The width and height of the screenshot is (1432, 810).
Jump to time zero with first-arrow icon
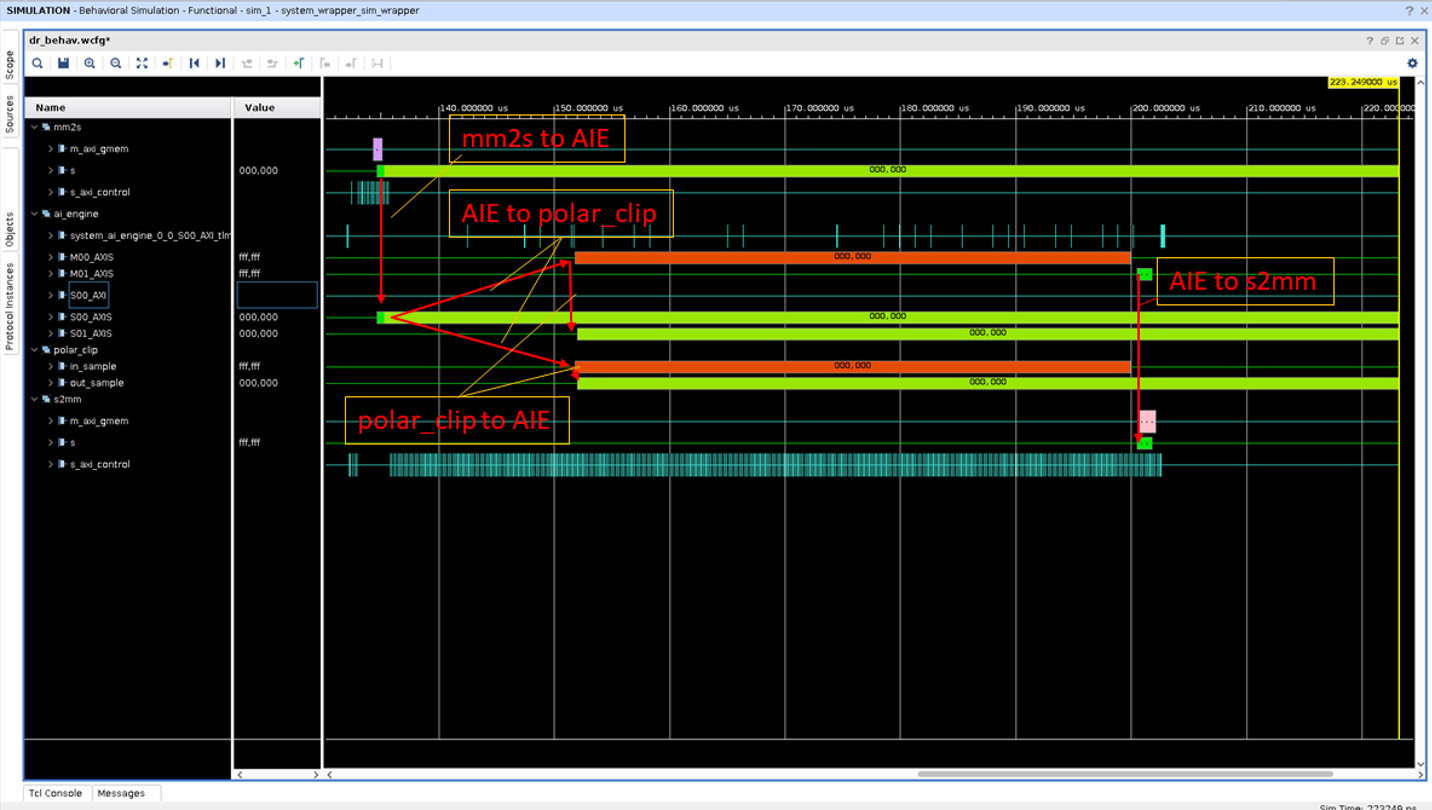point(194,63)
